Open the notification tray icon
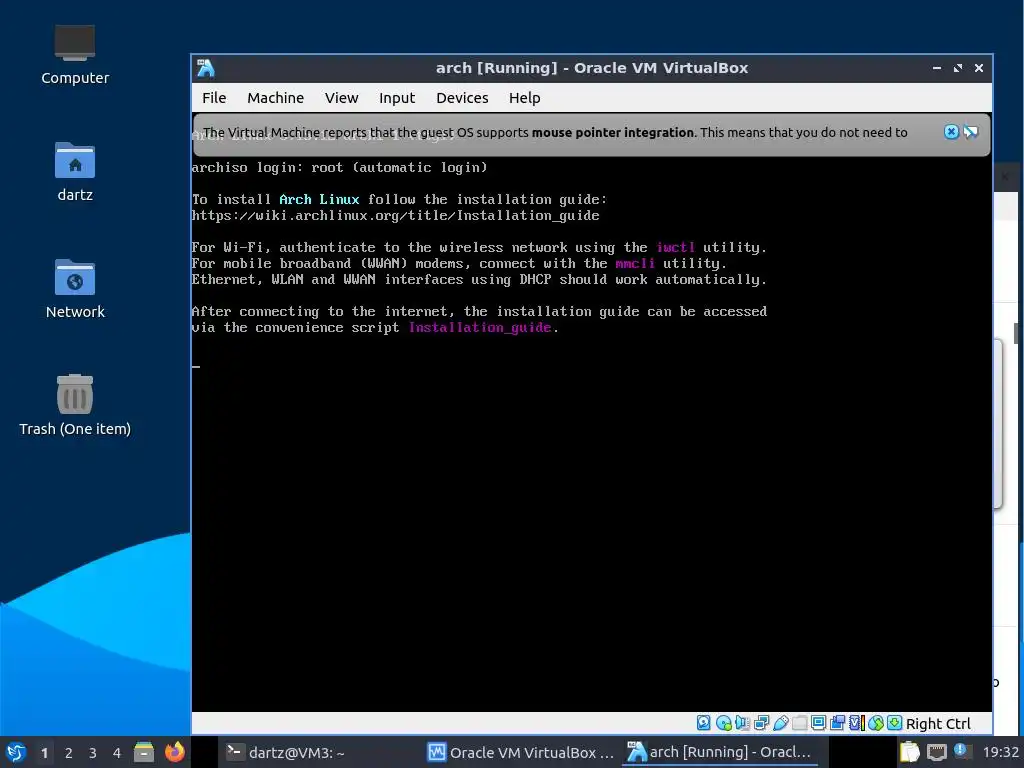1024x768 pixels. point(961,750)
